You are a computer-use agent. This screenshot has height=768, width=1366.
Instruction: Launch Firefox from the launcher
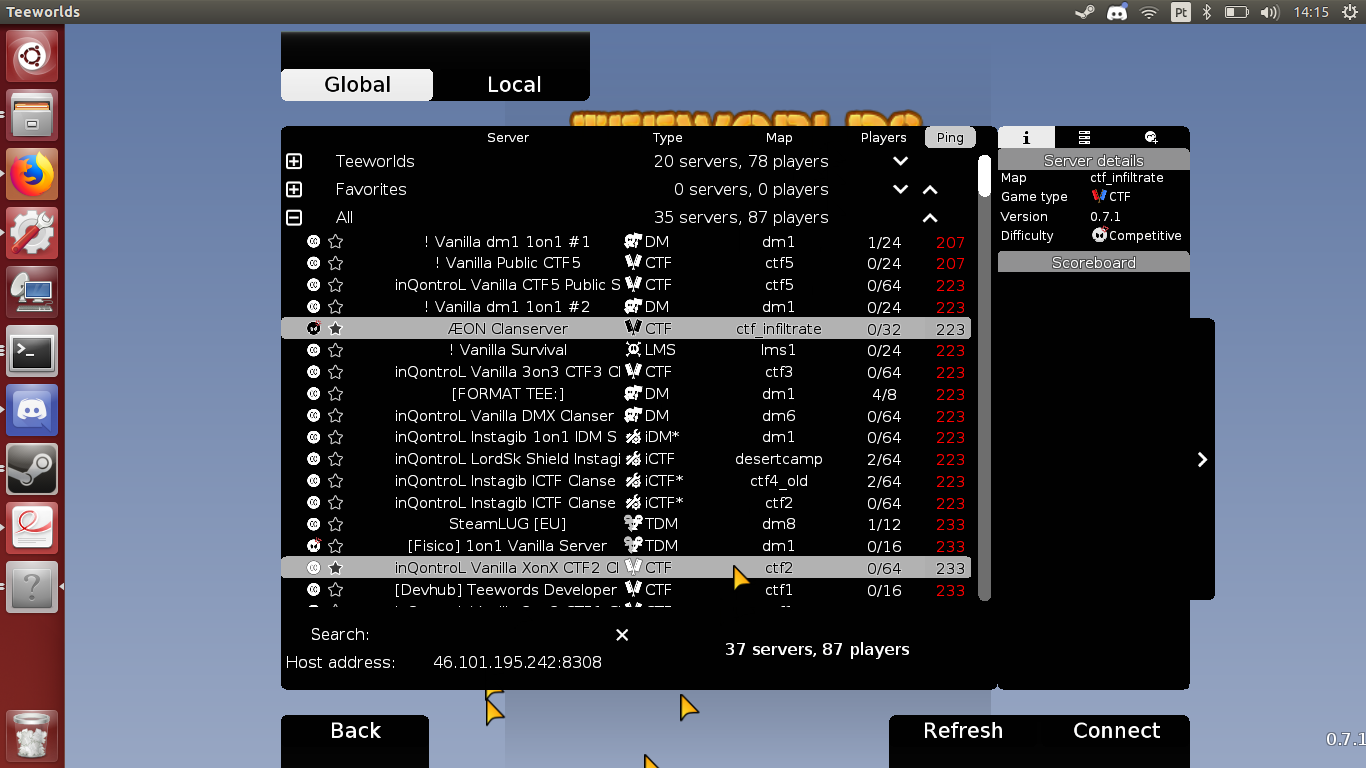coord(32,174)
